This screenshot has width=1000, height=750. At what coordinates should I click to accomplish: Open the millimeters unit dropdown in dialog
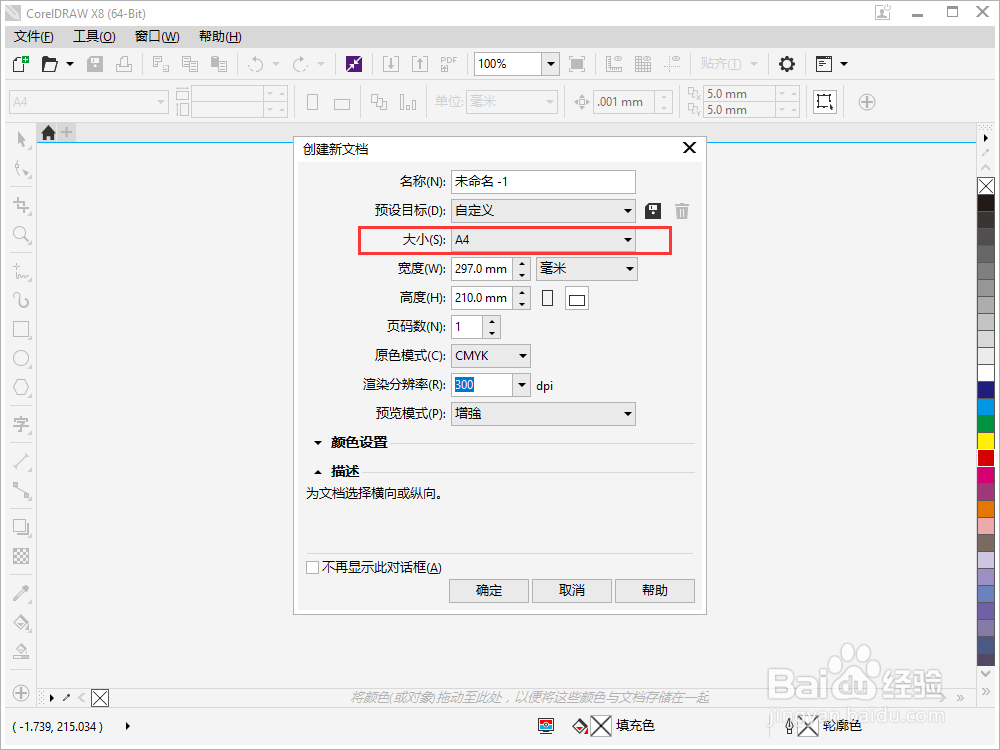point(587,269)
